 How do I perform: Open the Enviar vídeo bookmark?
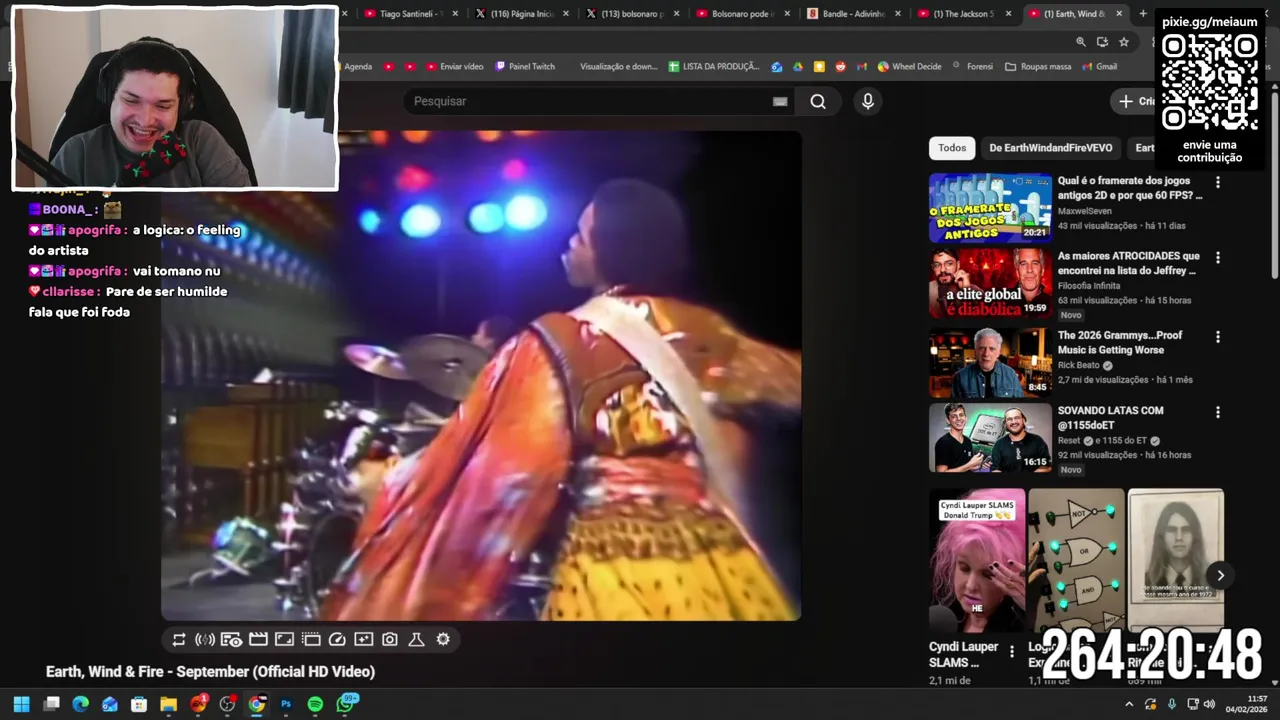[454, 67]
